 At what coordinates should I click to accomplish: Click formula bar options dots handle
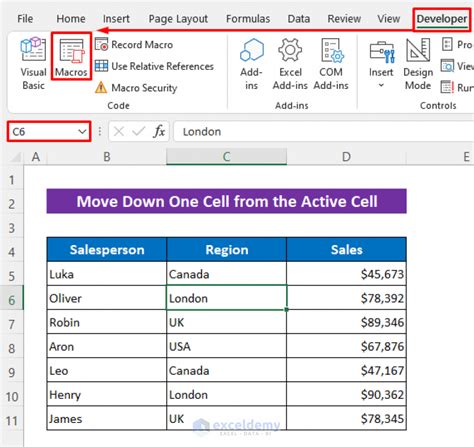click(100, 132)
